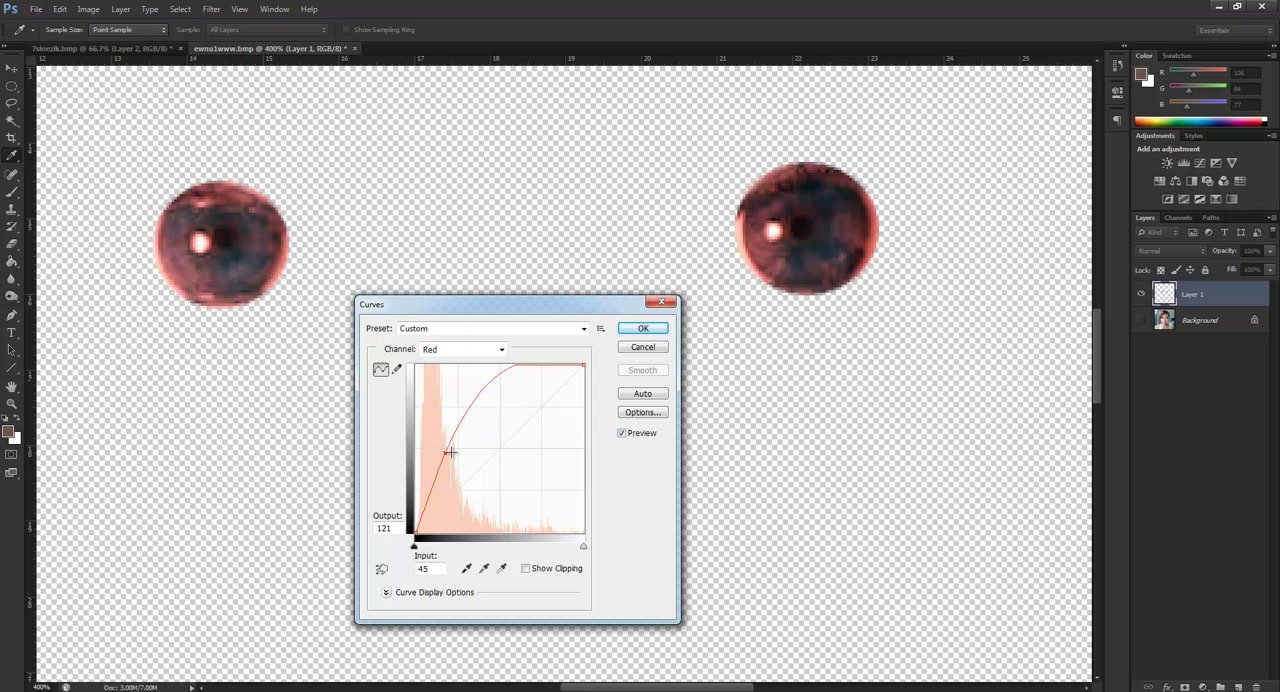Expand Curve Display Options

pos(386,592)
